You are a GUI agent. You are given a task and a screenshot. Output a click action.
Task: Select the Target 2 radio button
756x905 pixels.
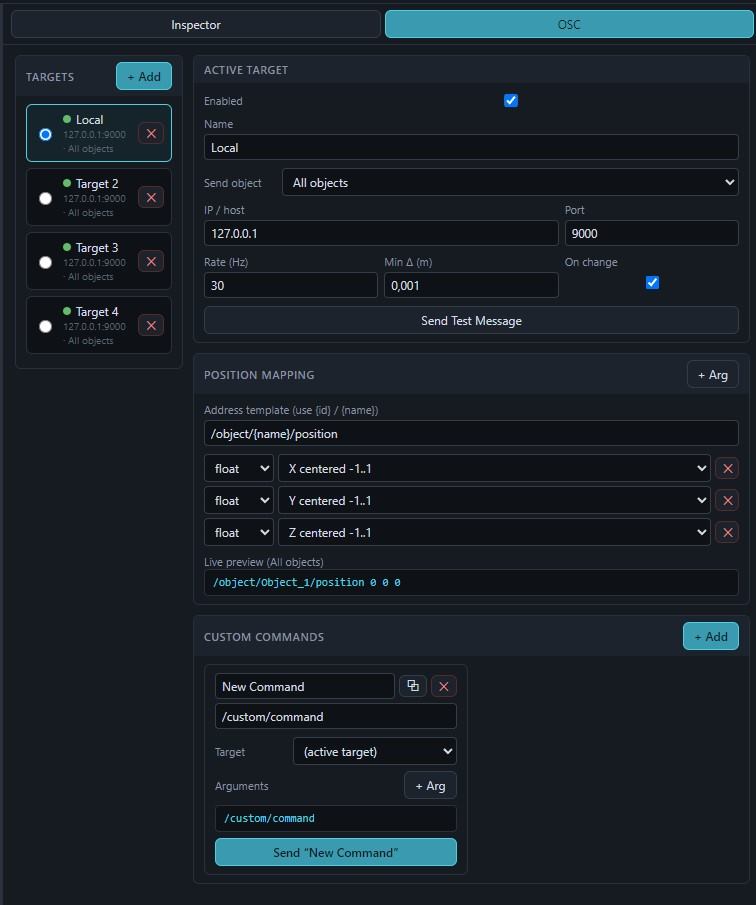coord(46,199)
